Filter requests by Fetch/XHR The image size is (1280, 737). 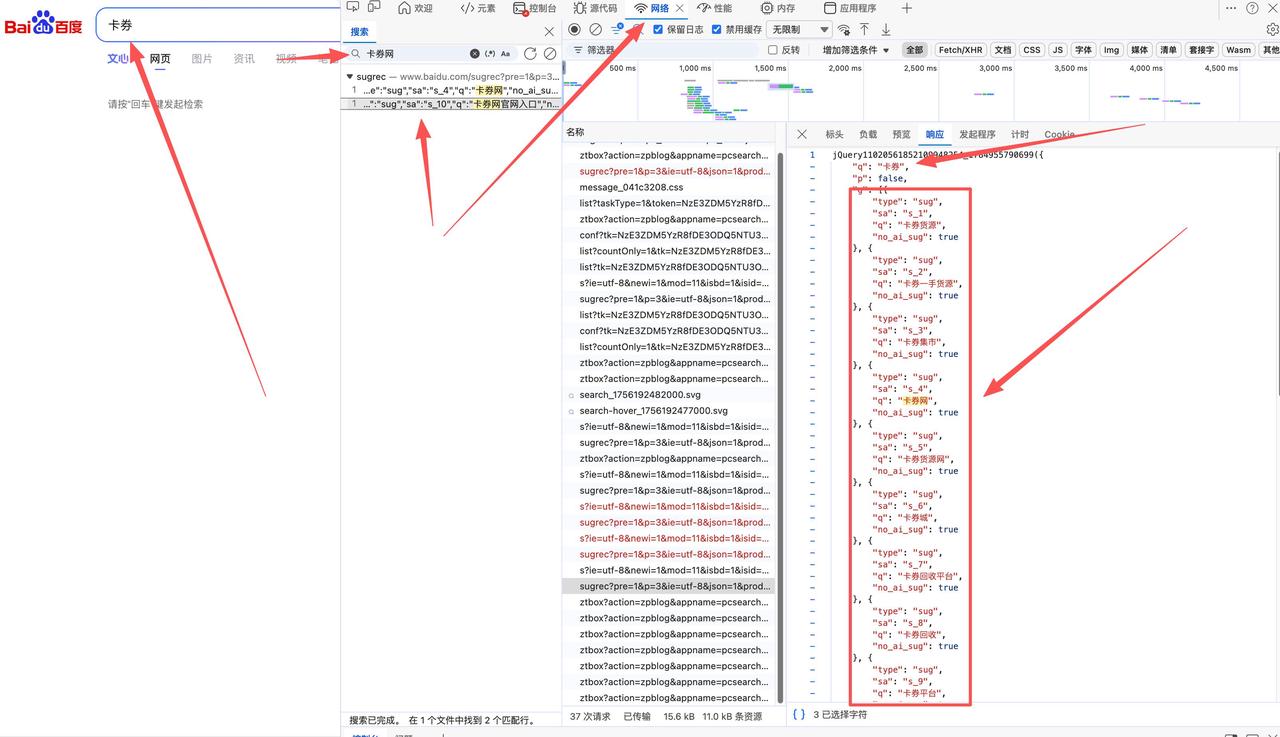[x=961, y=50]
